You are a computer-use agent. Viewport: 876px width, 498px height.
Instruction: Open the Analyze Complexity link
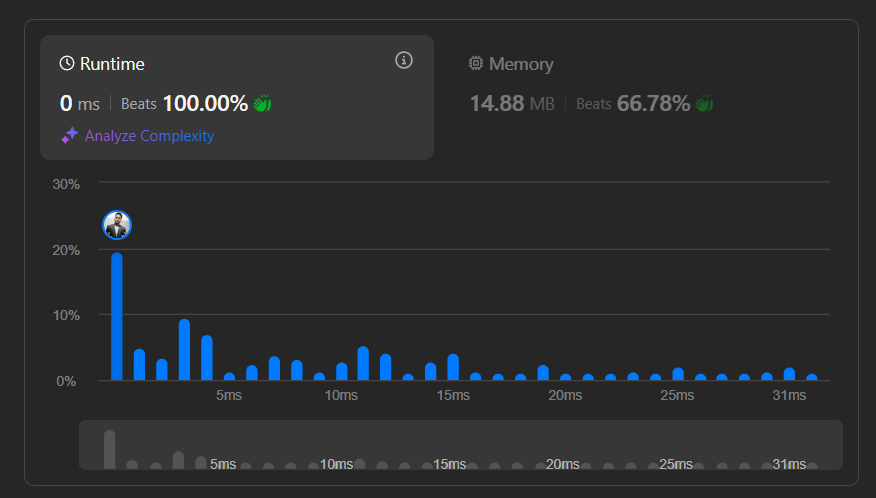coord(149,136)
